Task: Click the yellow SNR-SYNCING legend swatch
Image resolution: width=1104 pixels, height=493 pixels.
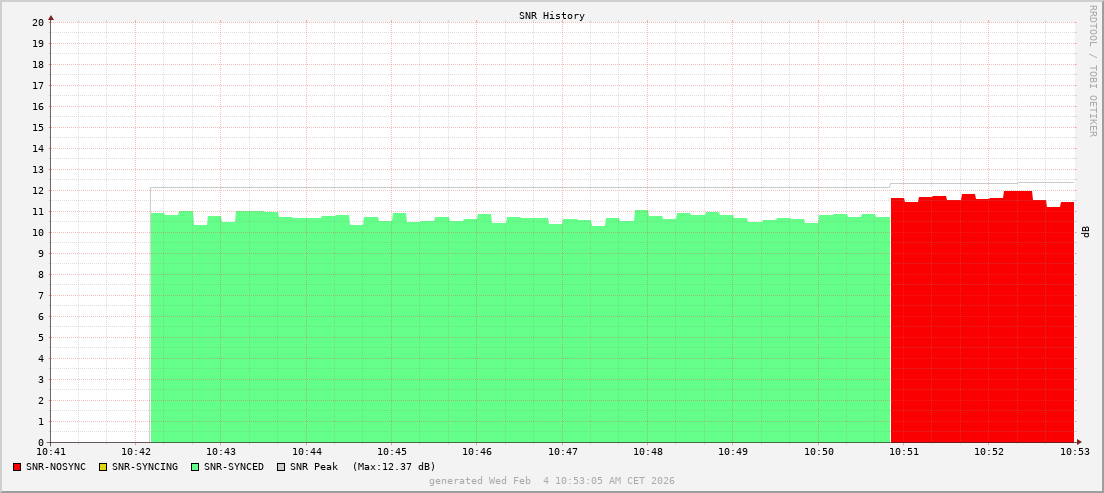Action: (102, 467)
